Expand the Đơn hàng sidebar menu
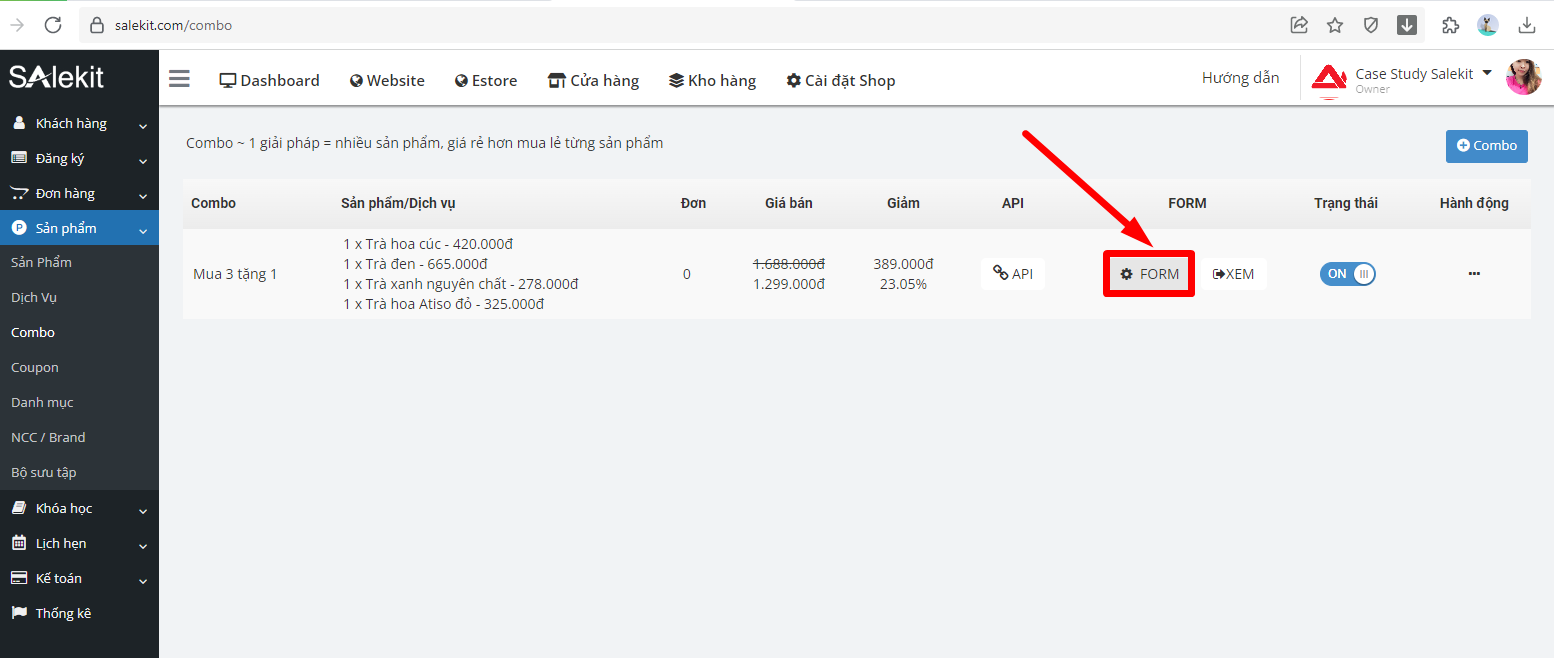 point(79,194)
